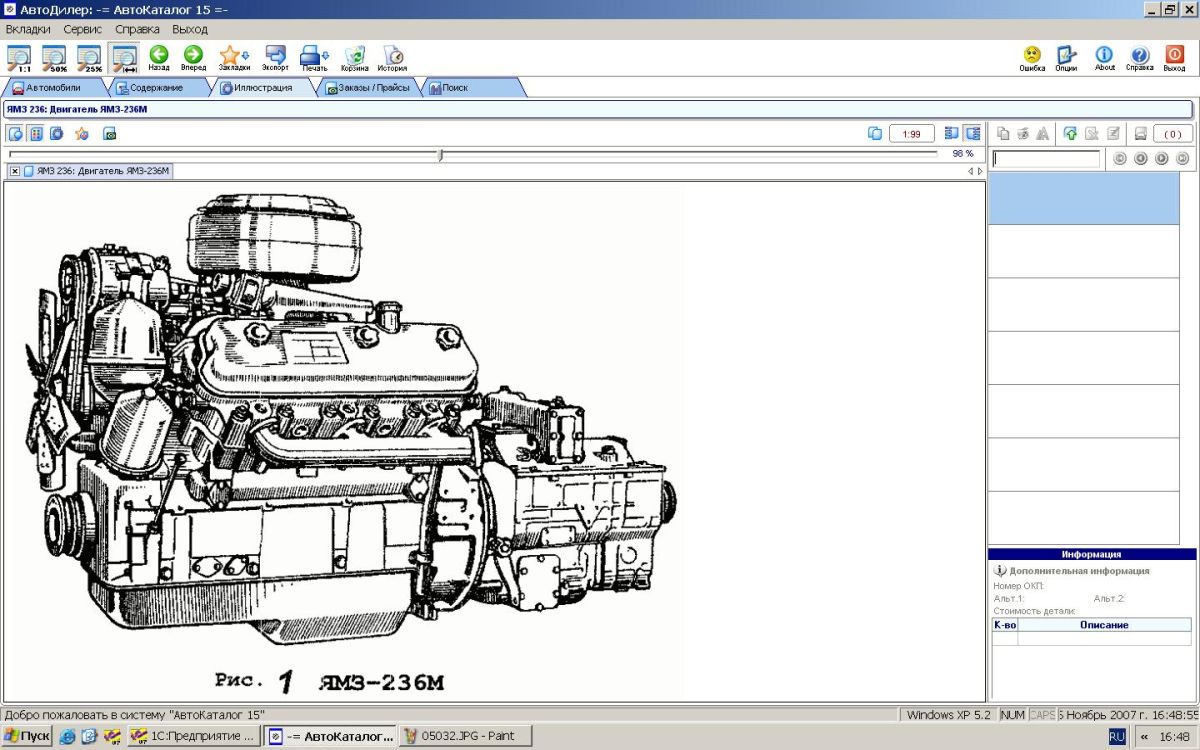
Task: Click the font 'A' icon in parts panel
Action: pos(1043,133)
